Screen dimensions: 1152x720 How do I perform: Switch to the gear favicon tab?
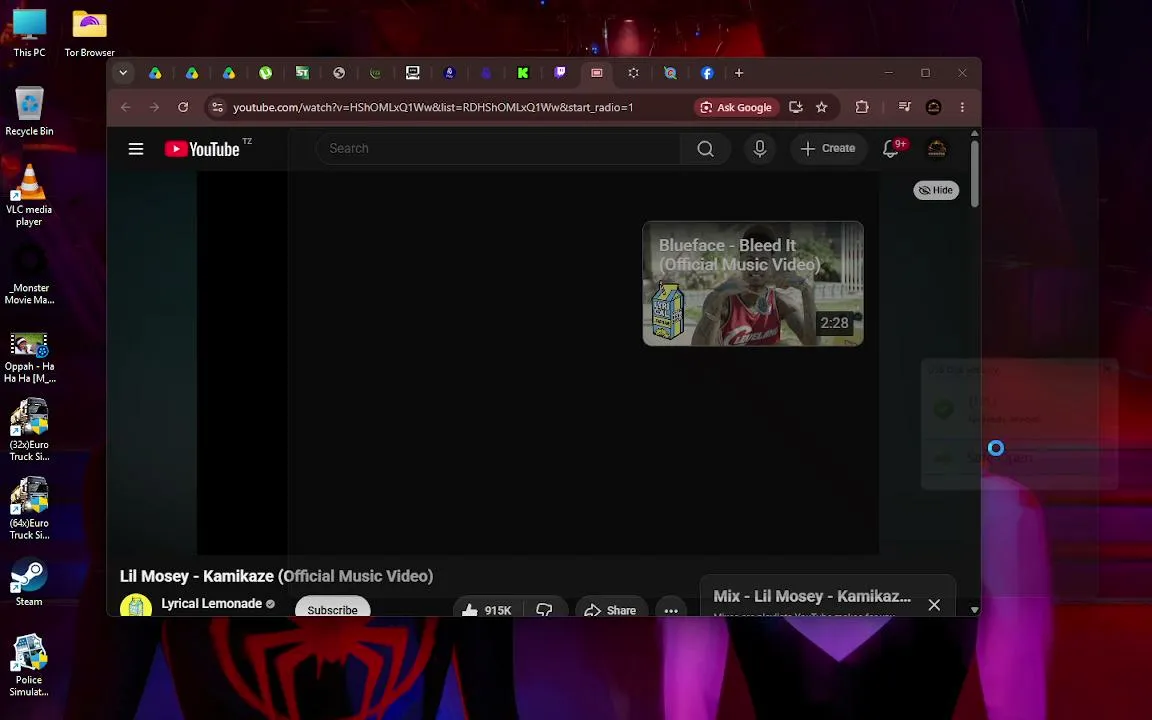(633, 73)
